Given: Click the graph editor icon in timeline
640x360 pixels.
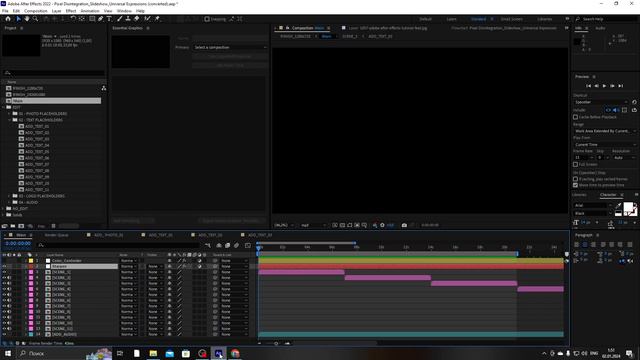Looking at the screenshot, I should [248, 245].
